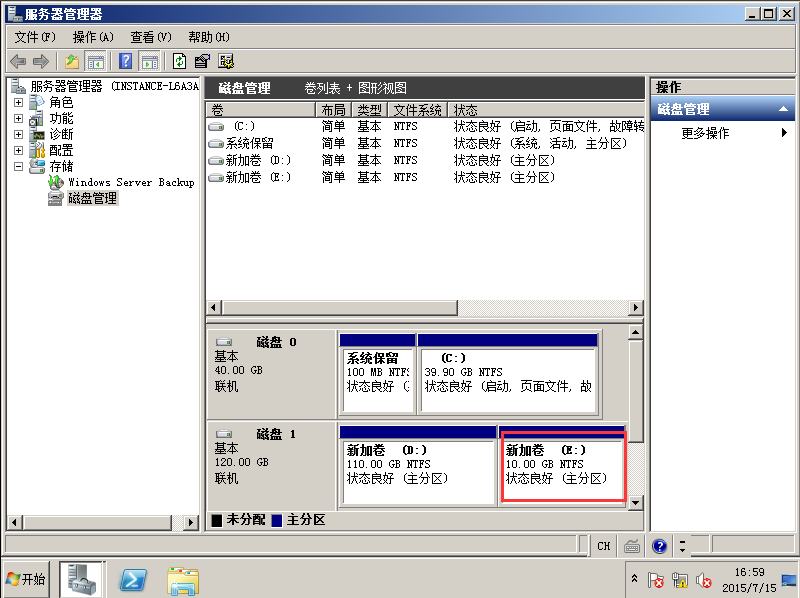This screenshot has height=598, width=800.
Task: Select the 新加卷 (D:) 110.00 GB partition
Action: point(418,465)
